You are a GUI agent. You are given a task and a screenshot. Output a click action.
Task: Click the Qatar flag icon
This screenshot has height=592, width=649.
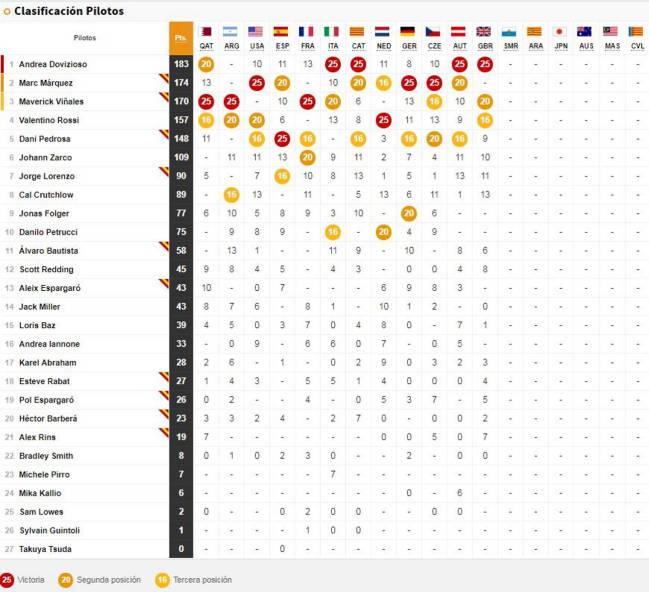tap(206, 32)
